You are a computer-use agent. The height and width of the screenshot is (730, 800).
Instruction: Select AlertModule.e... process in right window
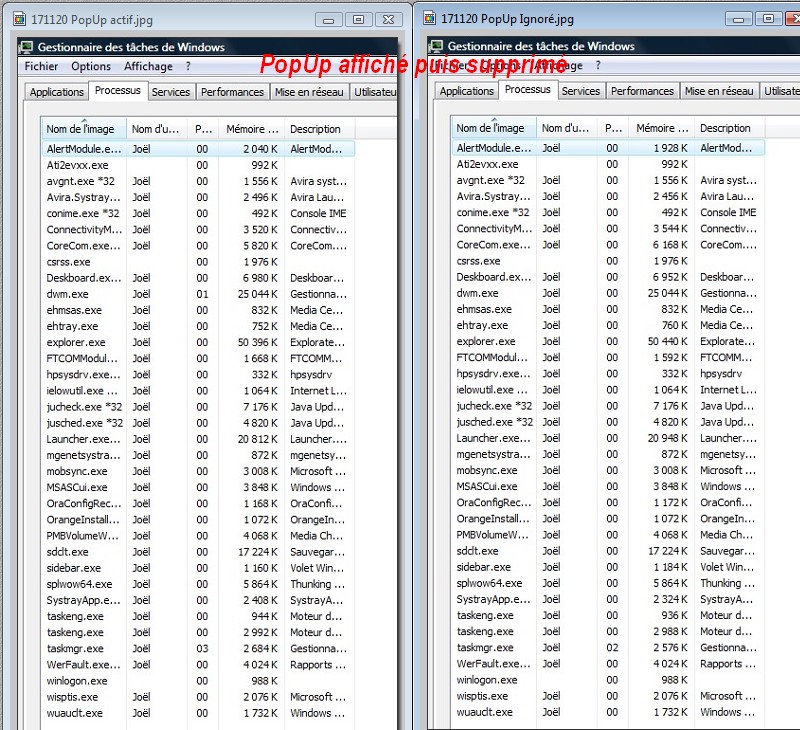coord(608,148)
